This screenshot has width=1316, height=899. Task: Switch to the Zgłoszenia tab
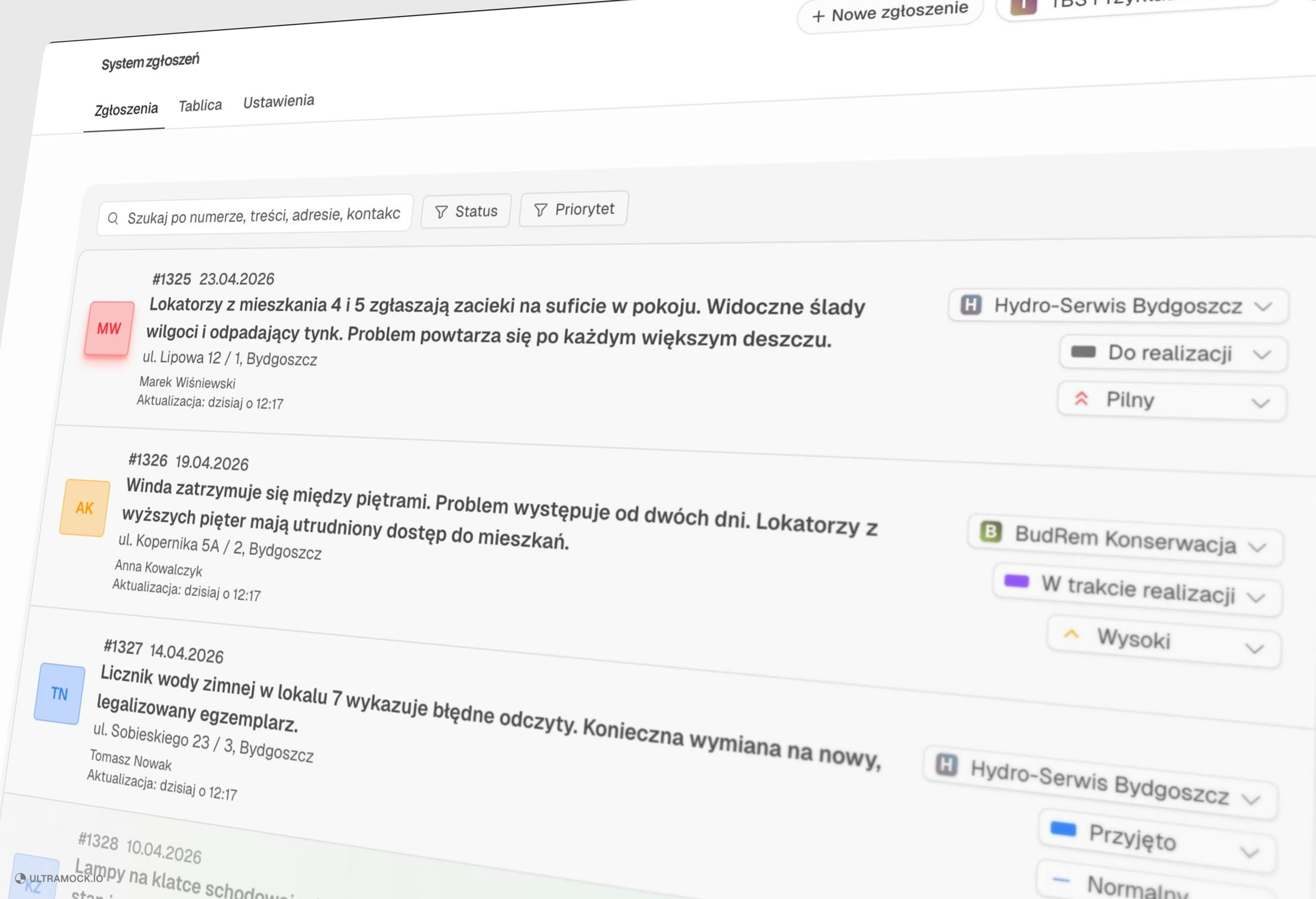point(126,109)
